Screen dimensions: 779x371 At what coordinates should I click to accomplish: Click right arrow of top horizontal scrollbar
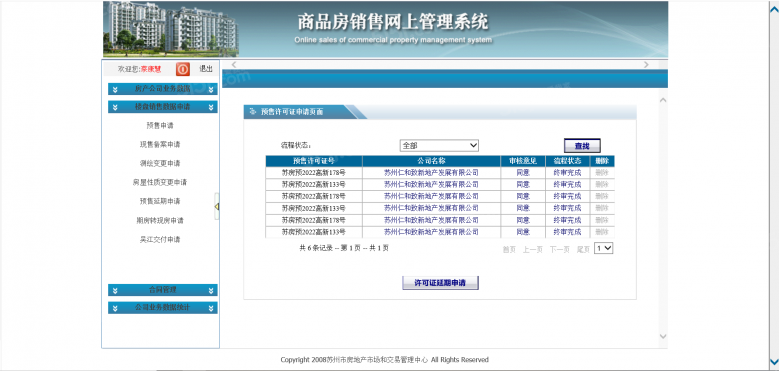(646, 65)
